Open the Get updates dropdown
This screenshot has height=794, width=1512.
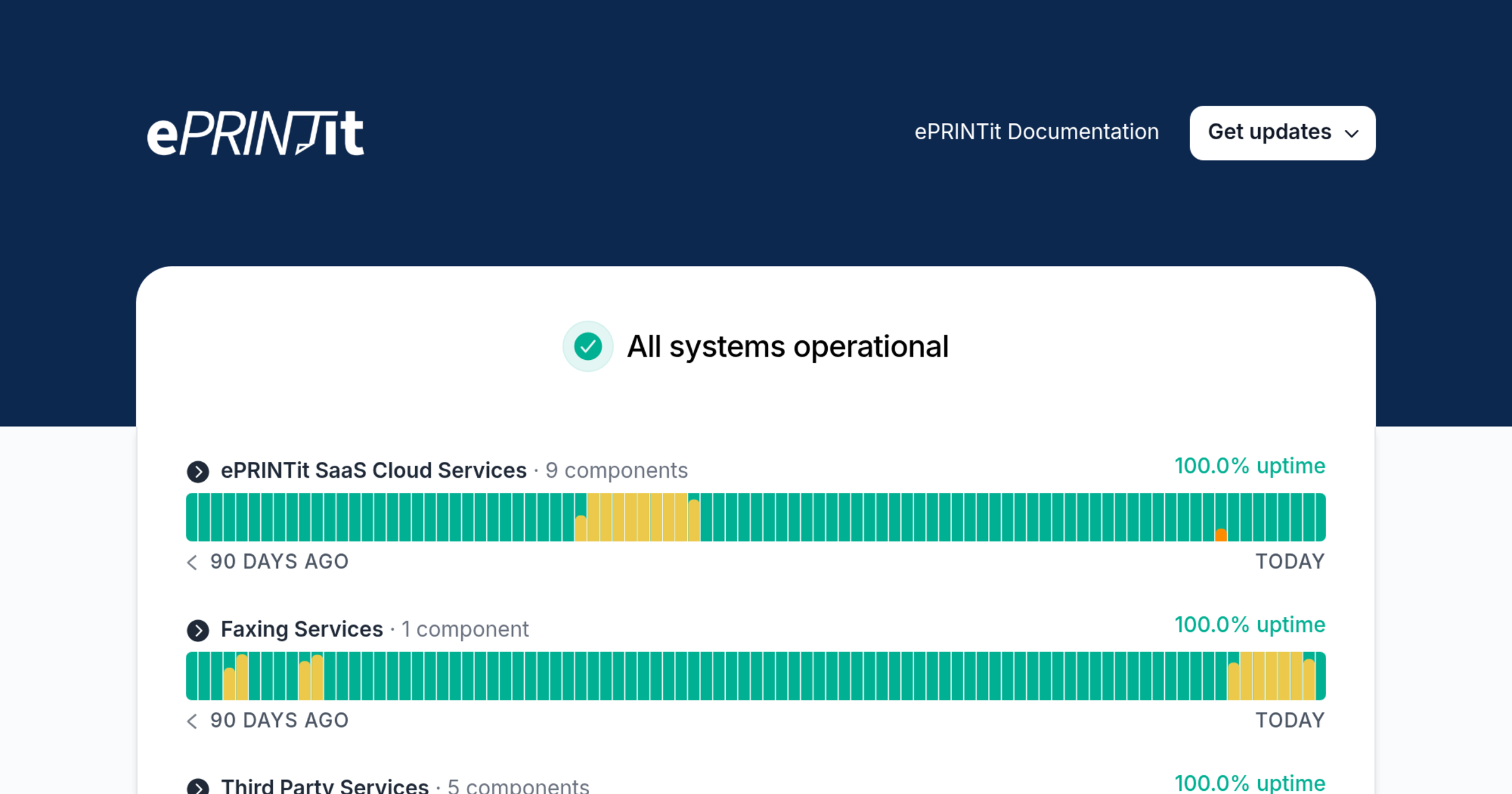coord(1282,133)
